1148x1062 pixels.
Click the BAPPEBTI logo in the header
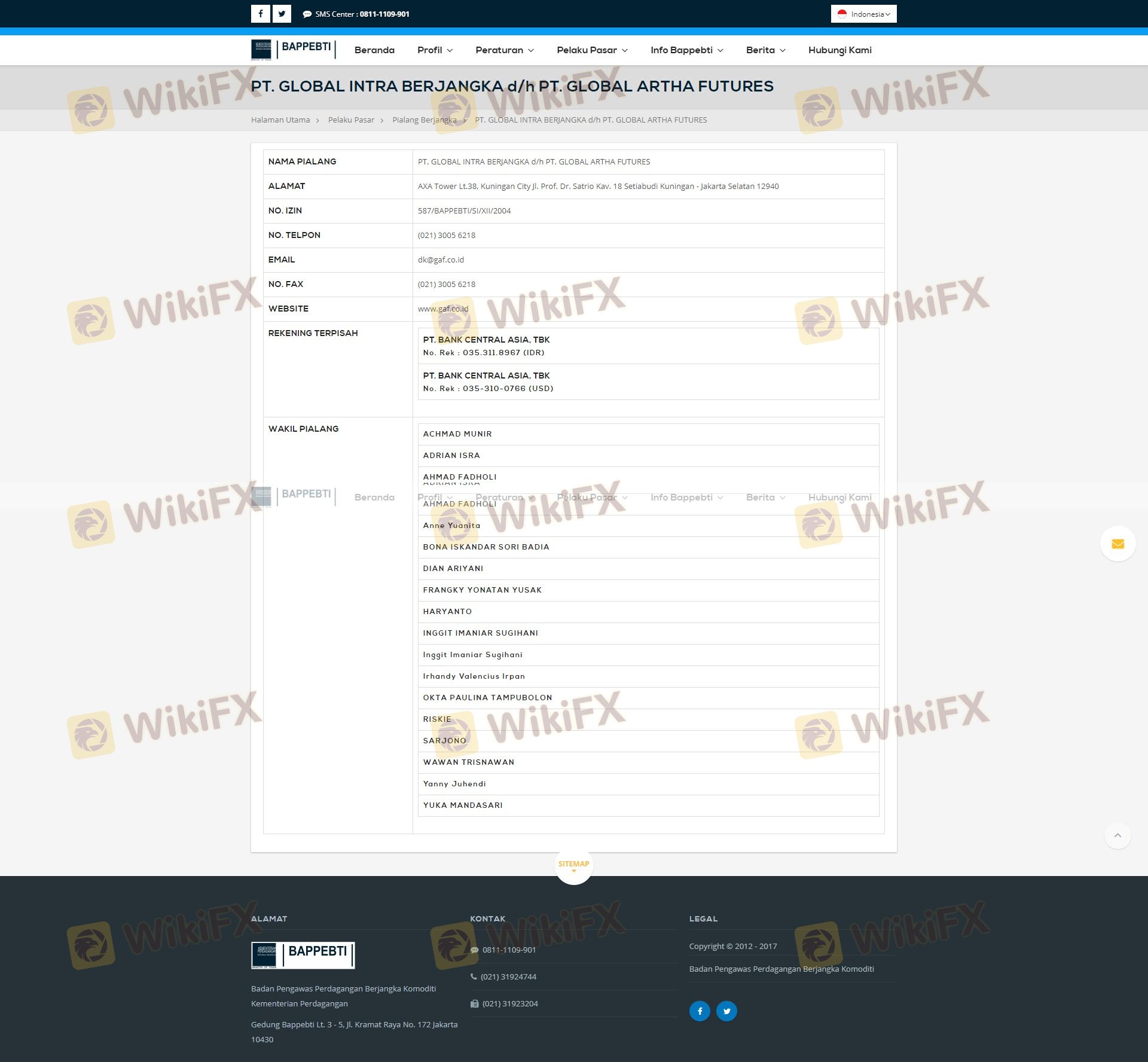[293, 50]
